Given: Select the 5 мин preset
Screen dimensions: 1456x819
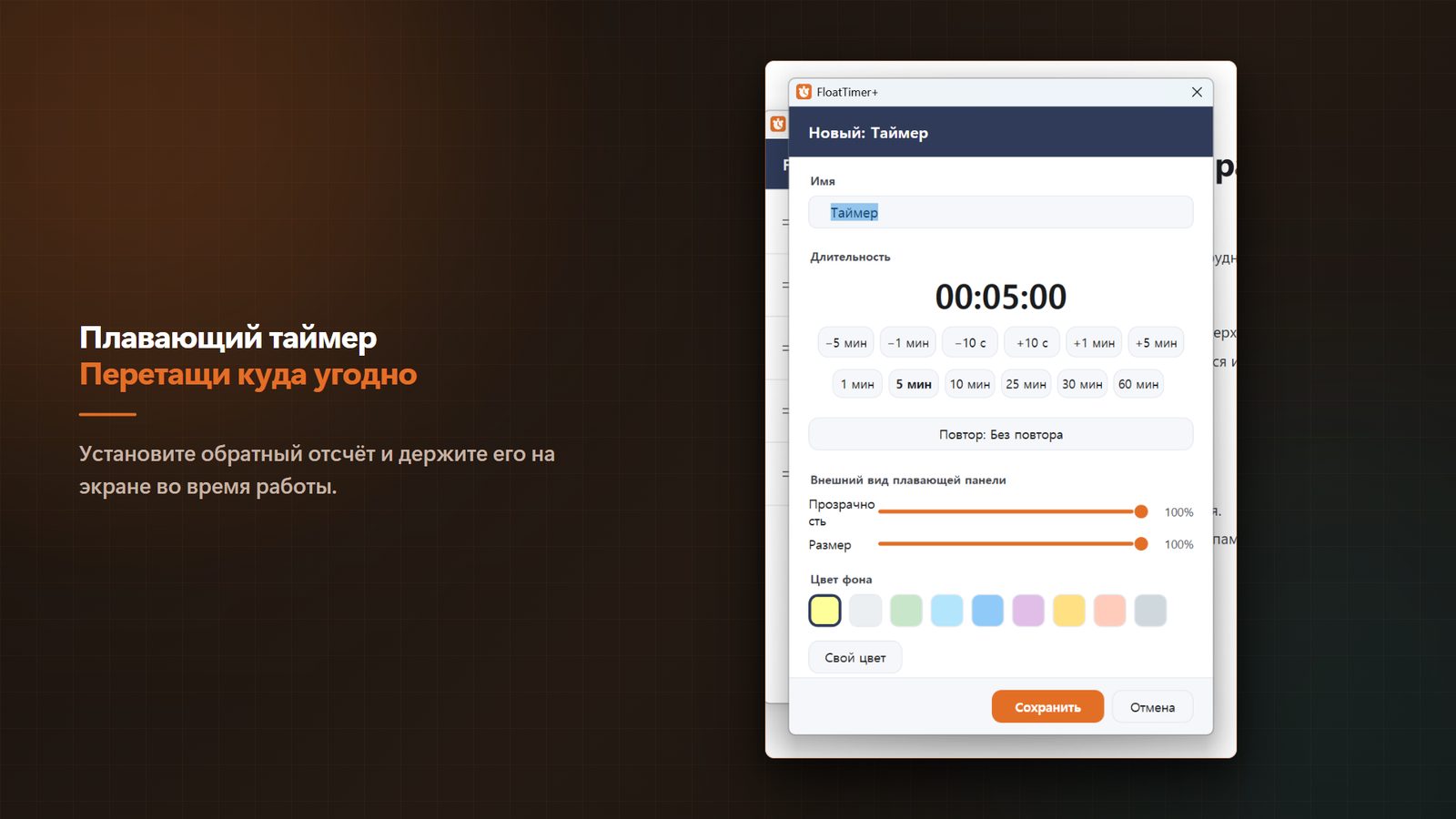Looking at the screenshot, I should tap(914, 384).
